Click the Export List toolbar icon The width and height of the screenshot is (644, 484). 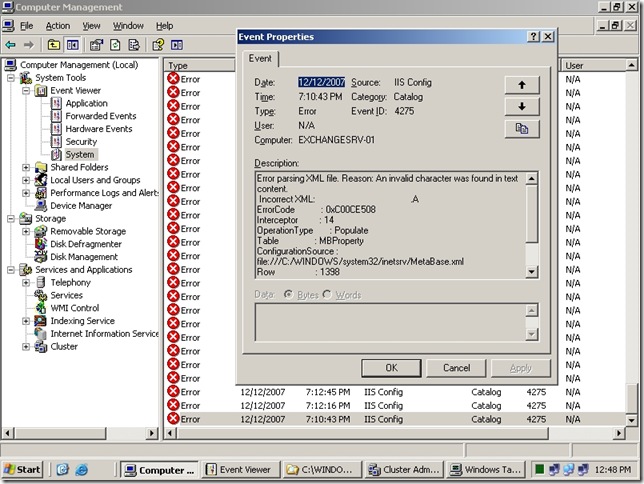pyautogui.click(x=134, y=44)
